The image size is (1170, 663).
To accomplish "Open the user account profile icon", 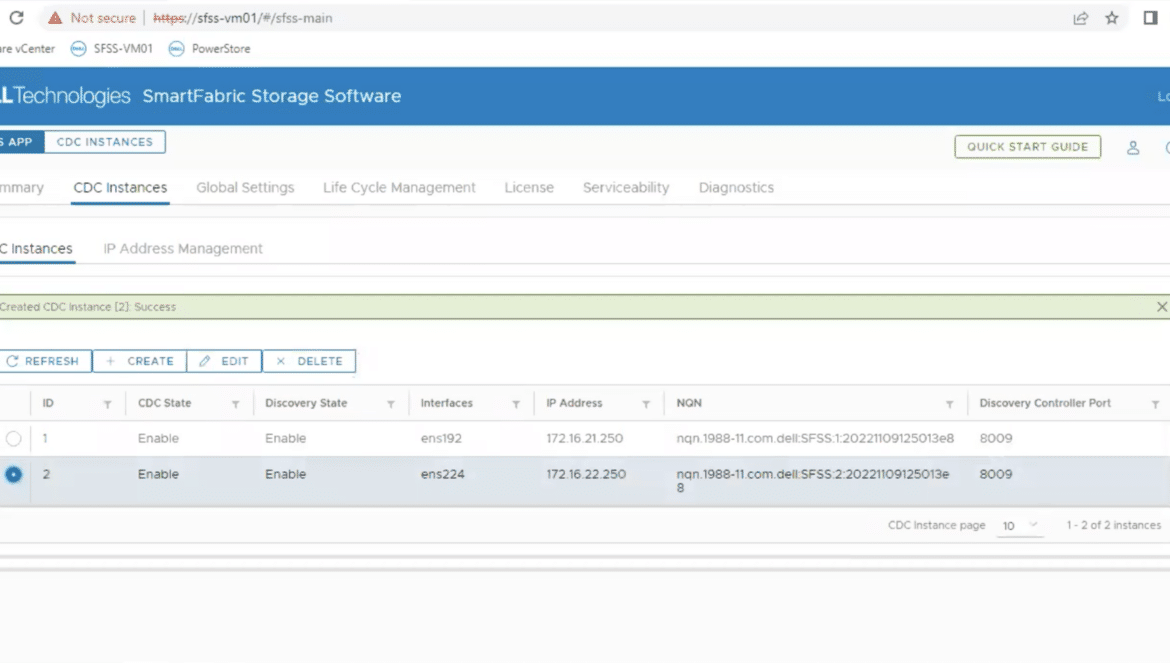I will [x=1133, y=148].
